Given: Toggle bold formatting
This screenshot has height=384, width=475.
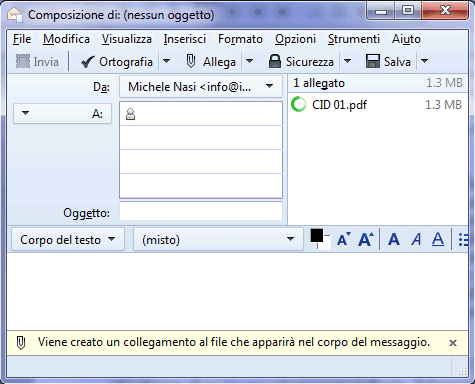Looking at the screenshot, I should 394,239.
